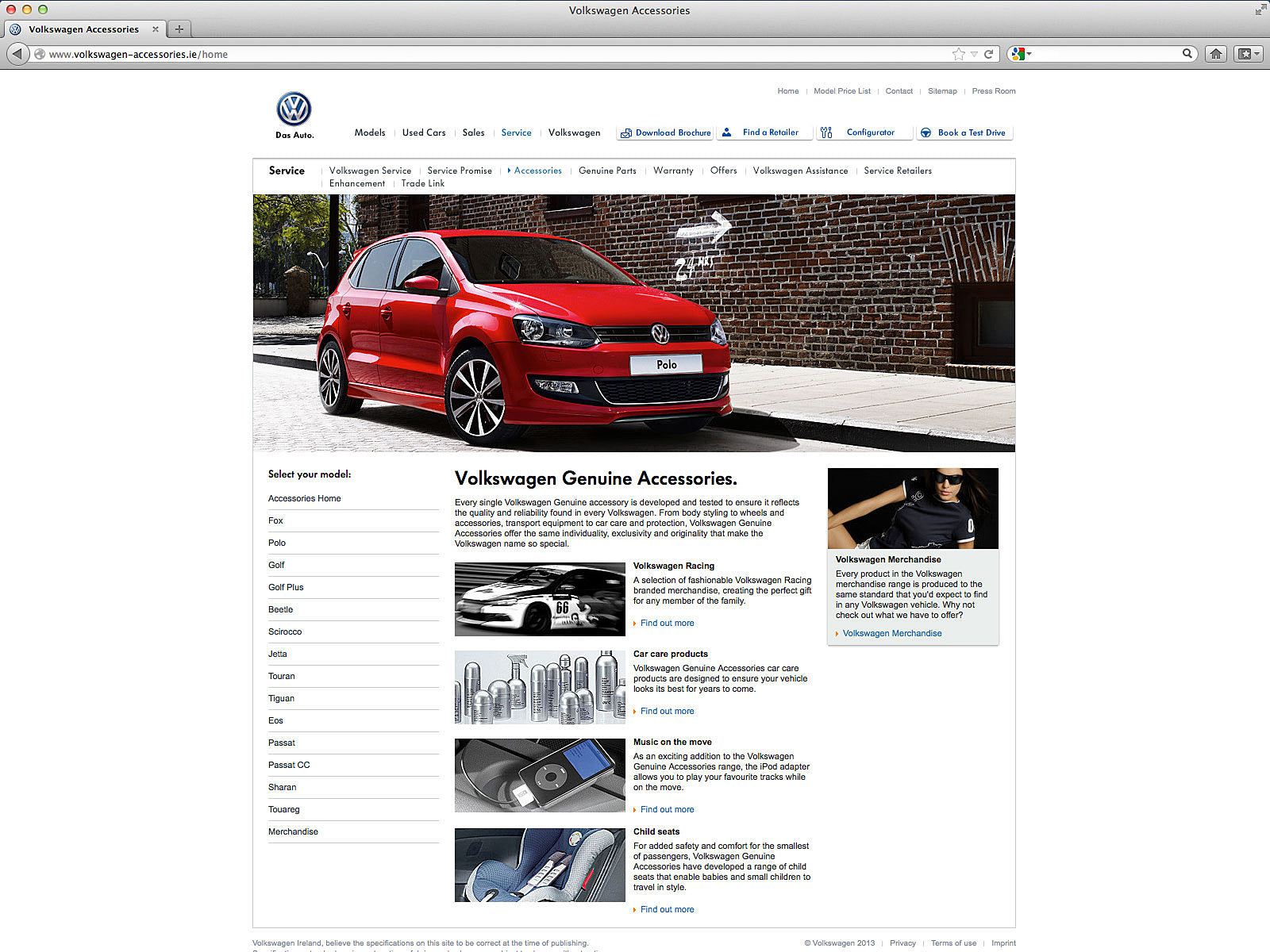This screenshot has height=952, width=1270.
Task: Open the Google search engine dropdown
Action: point(1021,54)
